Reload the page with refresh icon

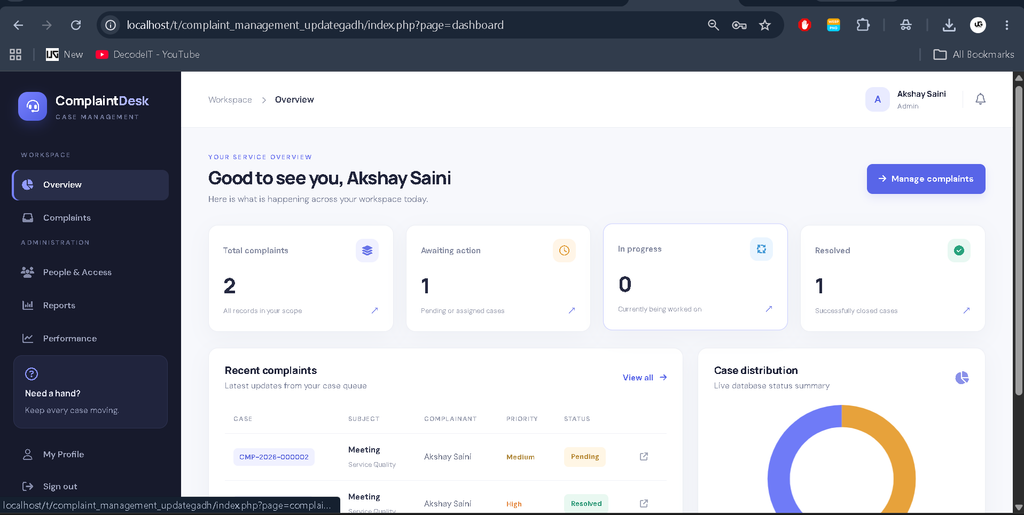(76, 25)
